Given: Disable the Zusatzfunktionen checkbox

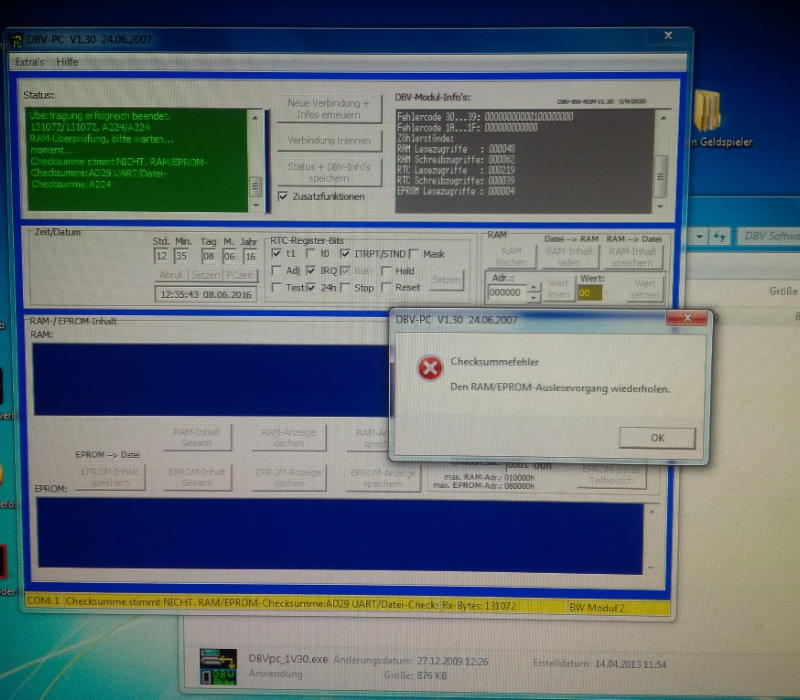Looking at the screenshot, I should pyautogui.click(x=284, y=197).
